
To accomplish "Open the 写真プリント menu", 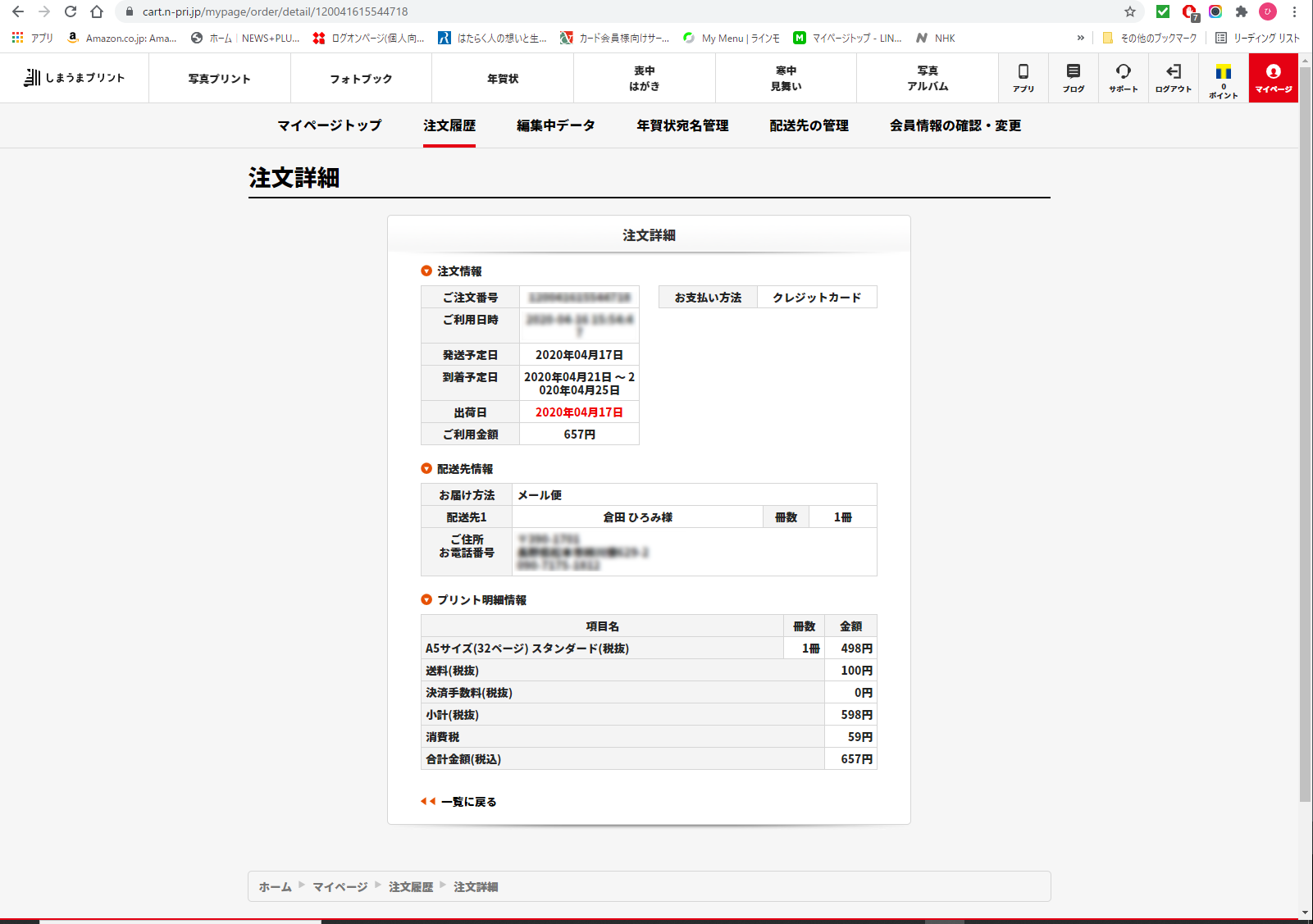I will pos(220,79).
